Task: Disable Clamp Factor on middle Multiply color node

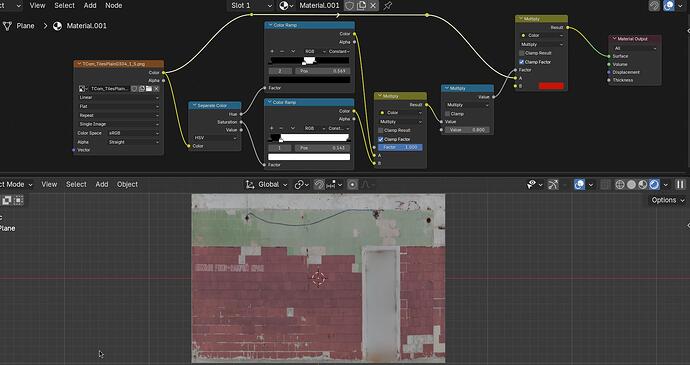Action: click(381, 139)
